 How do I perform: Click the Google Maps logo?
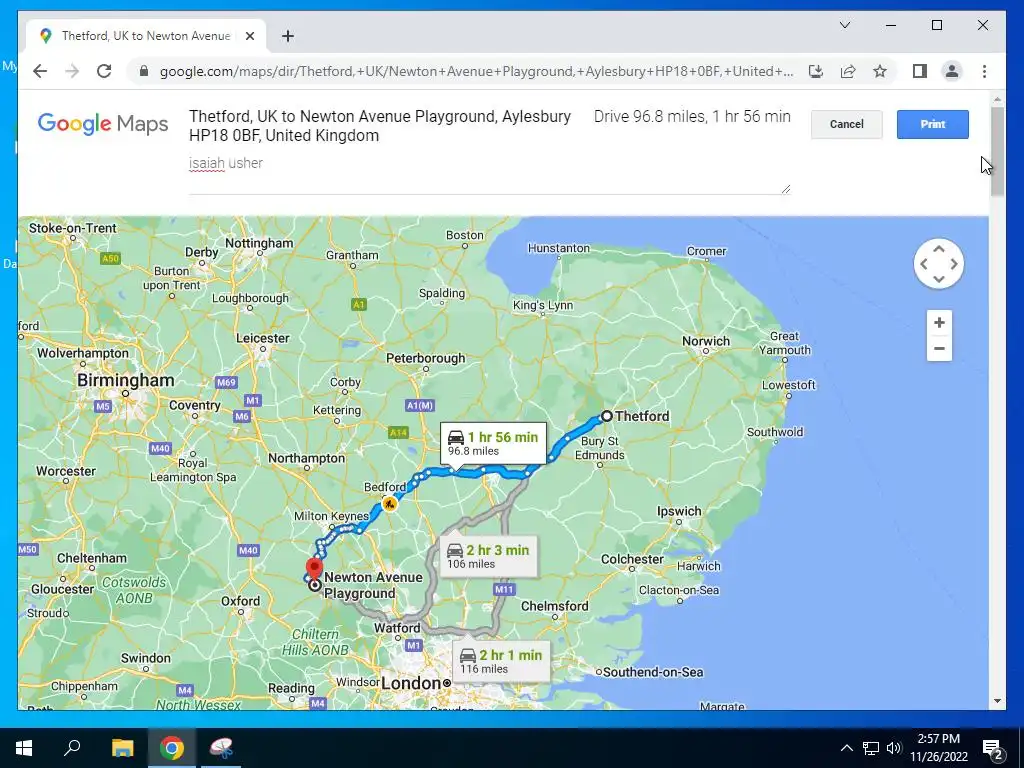(103, 123)
